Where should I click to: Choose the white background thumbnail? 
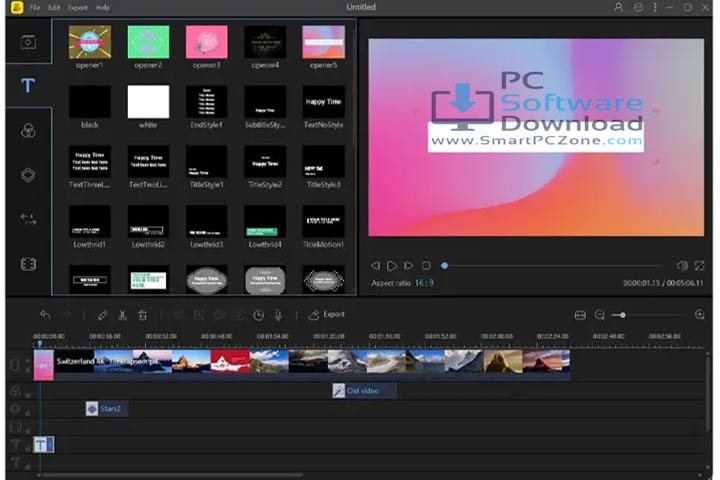click(x=148, y=102)
